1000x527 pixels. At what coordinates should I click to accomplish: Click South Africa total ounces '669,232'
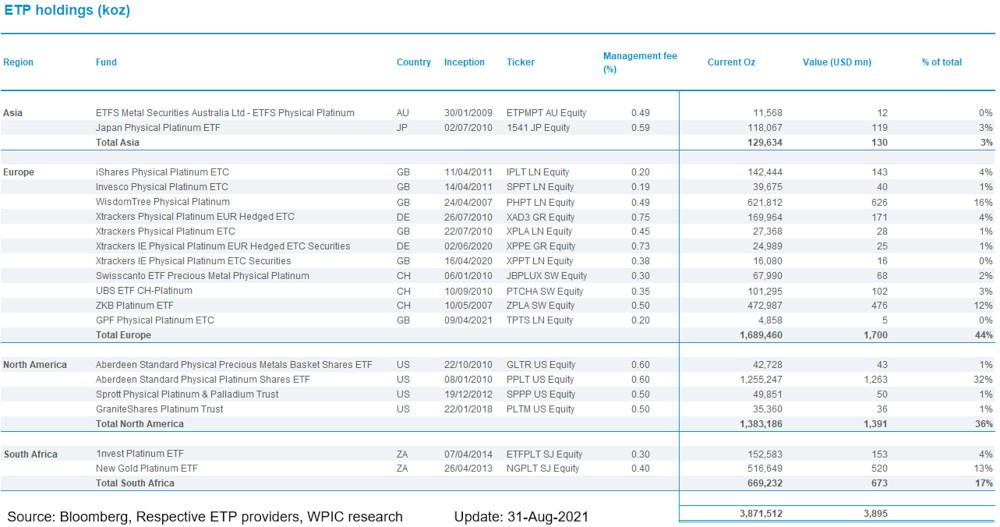pyautogui.click(x=765, y=483)
